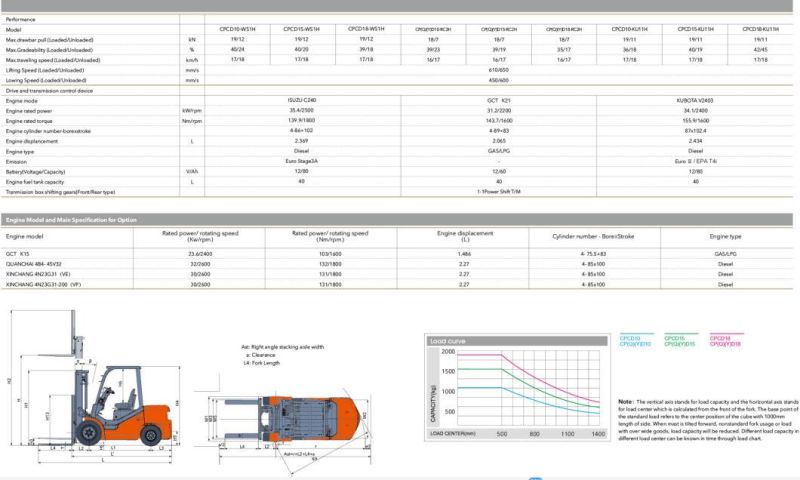Click column header "CPCD18-WS1H"
Image resolution: width=800 pixels, height=480 pixels.
366,29
